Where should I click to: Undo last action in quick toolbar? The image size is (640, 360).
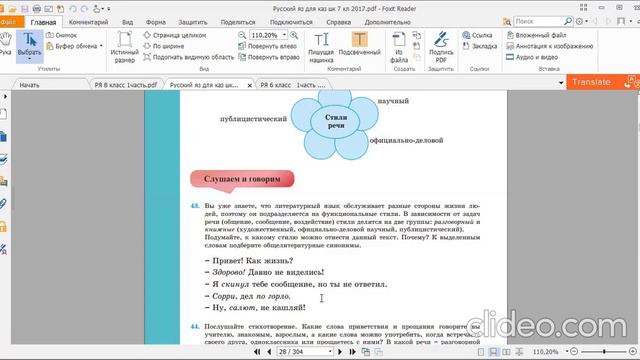73,9
